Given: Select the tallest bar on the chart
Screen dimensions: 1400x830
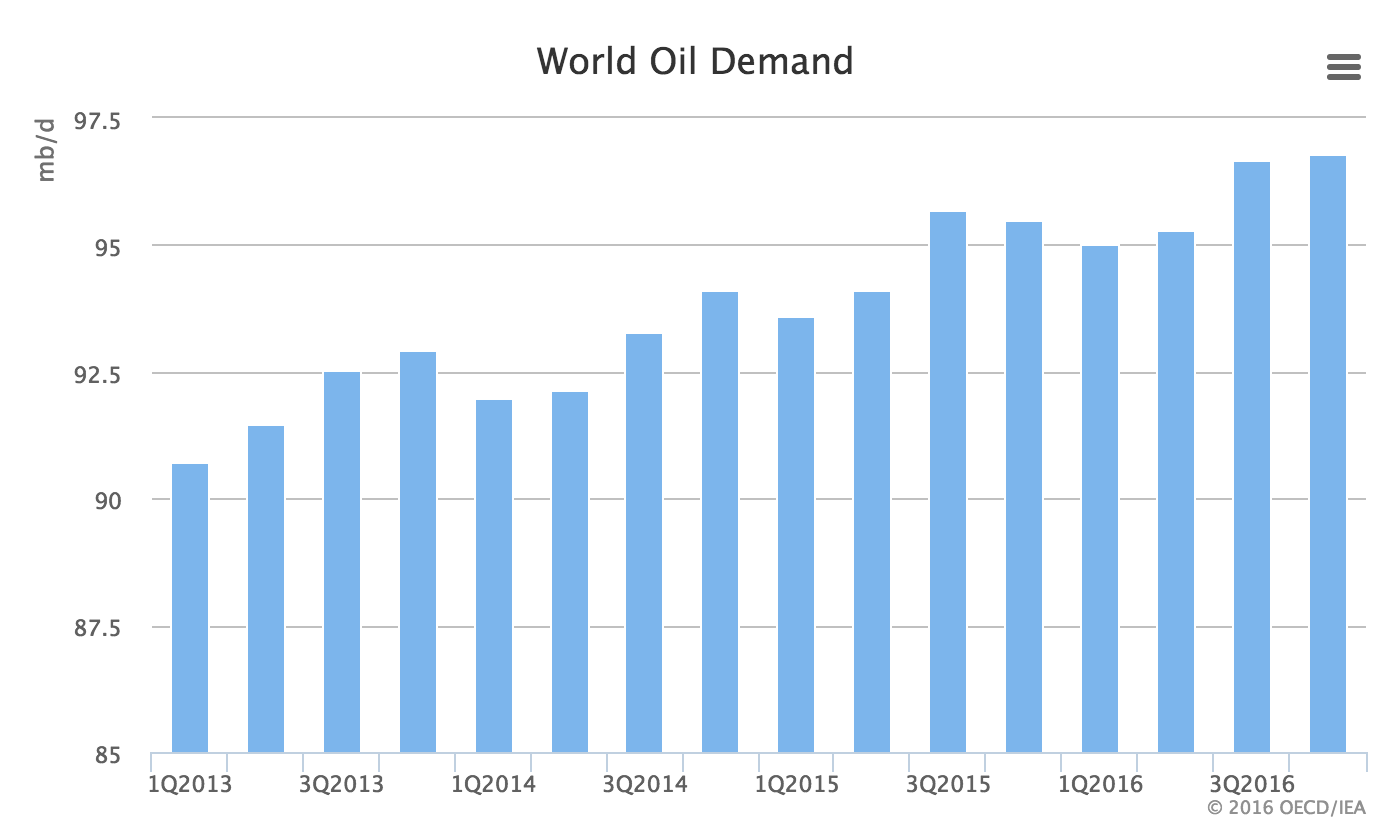Looking at the screenshot, I should (1328, 450).
